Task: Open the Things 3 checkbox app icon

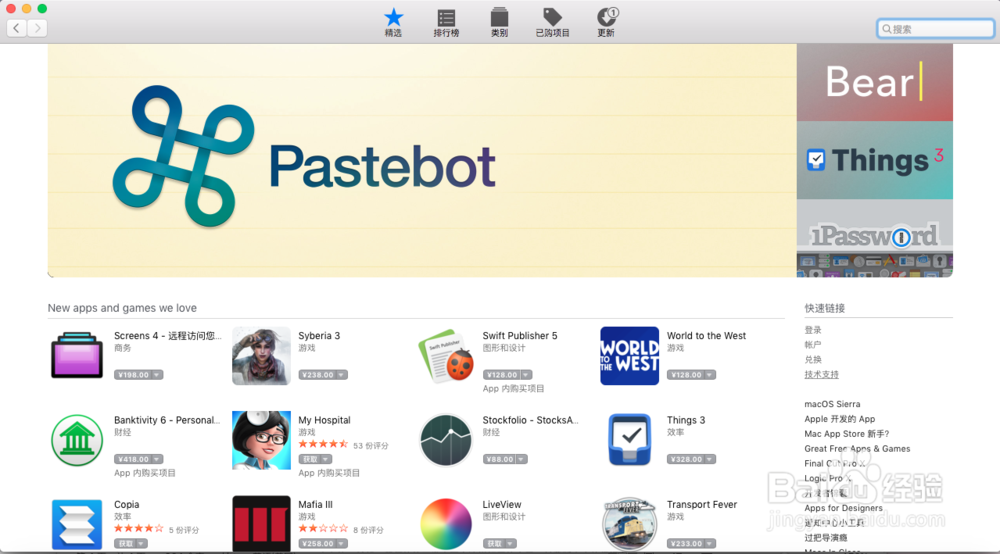Action: [x=629, y=440]
